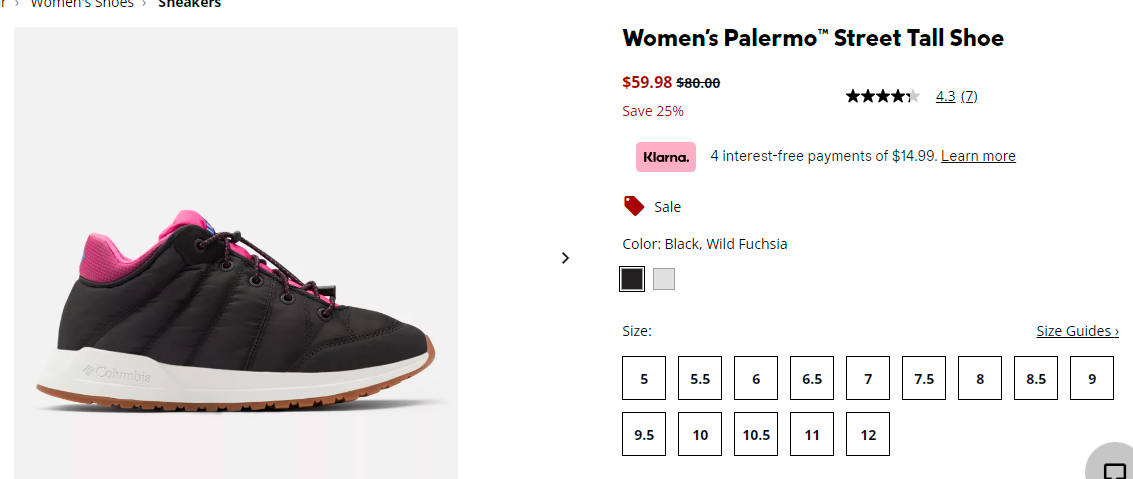Screen dimensions: 1133x479
Task: Open Klarna Learn more link
Action: 978,156
